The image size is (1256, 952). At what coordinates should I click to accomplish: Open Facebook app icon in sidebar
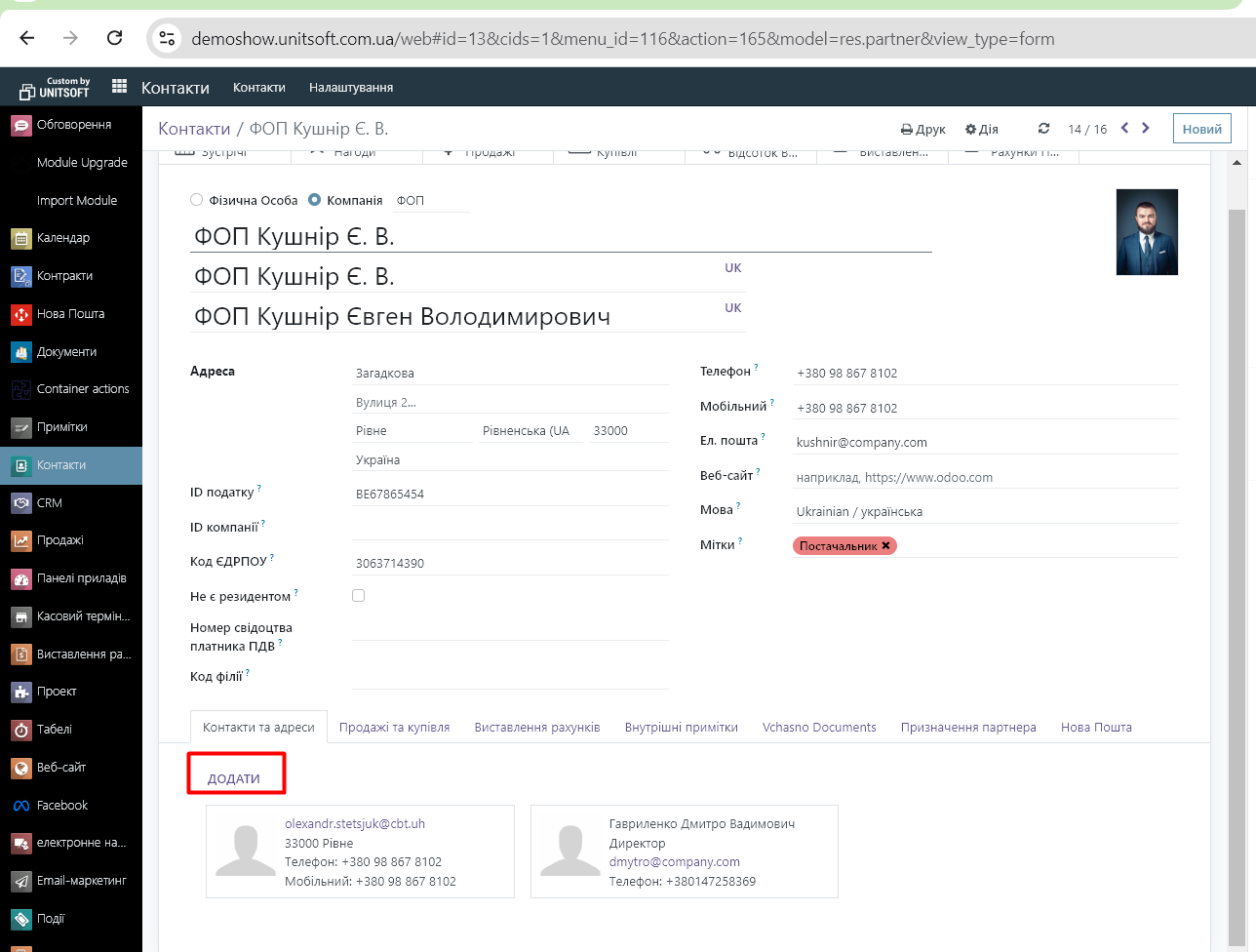pyautogui.click(x=21, y=806)
